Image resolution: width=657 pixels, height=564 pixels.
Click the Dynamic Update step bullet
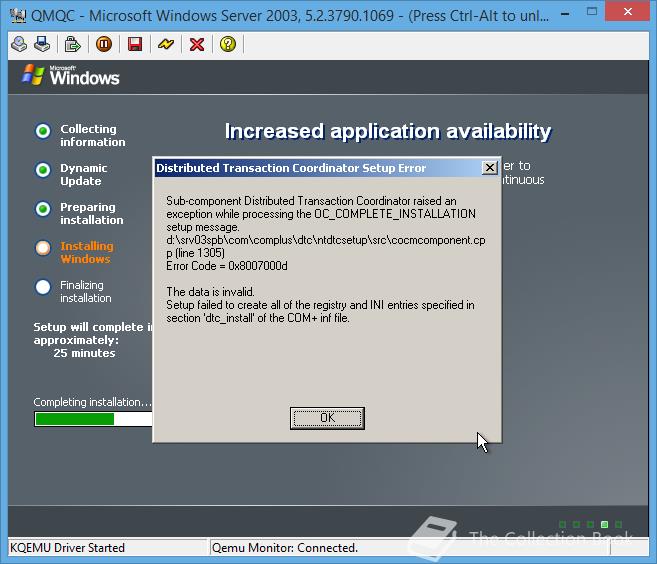43,170
